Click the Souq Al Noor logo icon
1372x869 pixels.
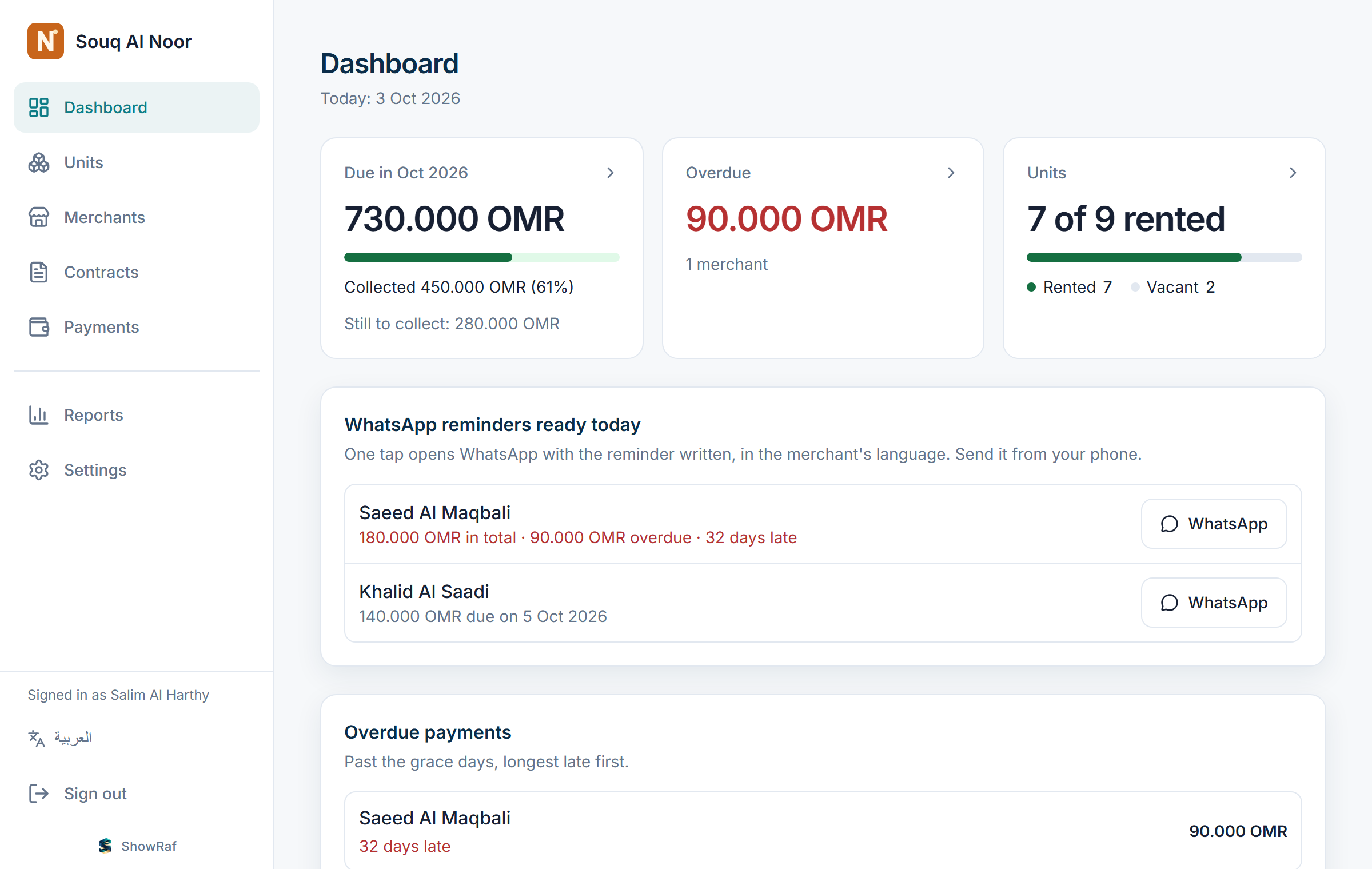point(46,41)
